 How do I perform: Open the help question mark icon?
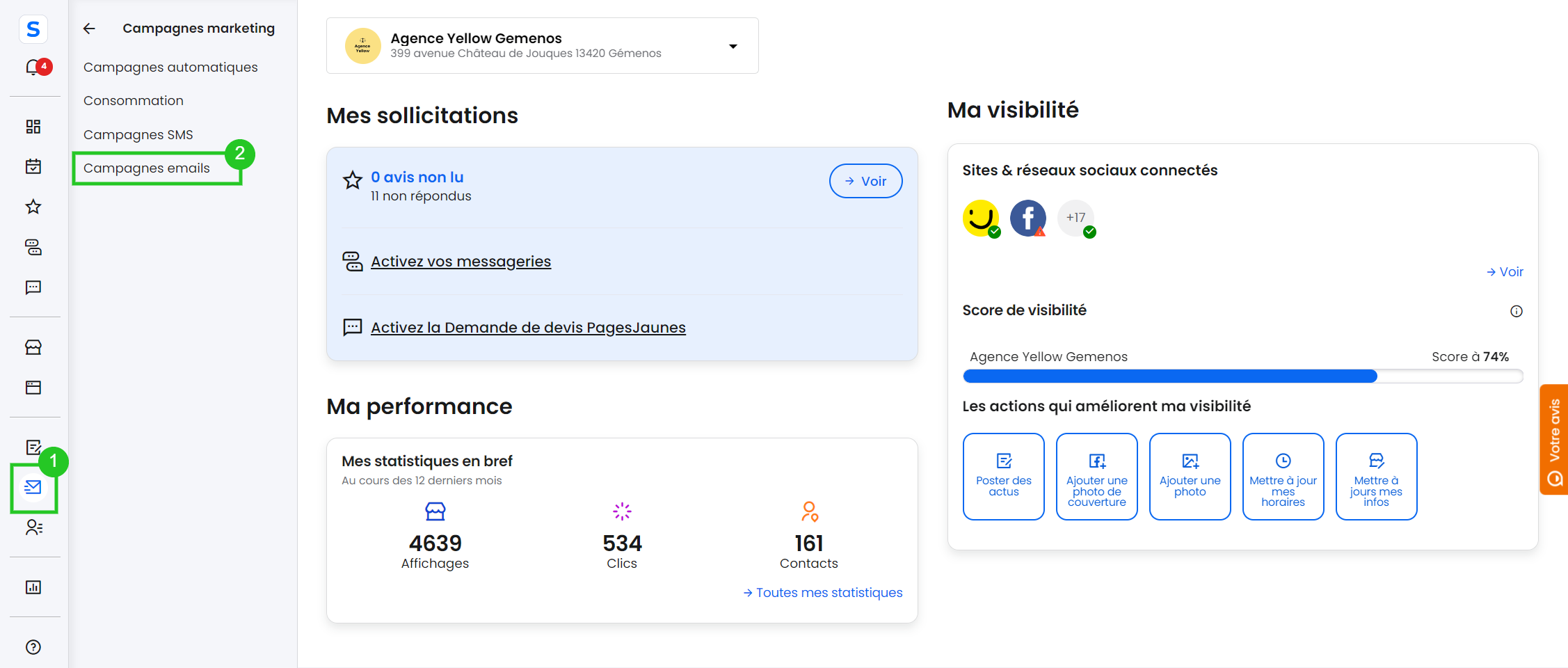33,647
